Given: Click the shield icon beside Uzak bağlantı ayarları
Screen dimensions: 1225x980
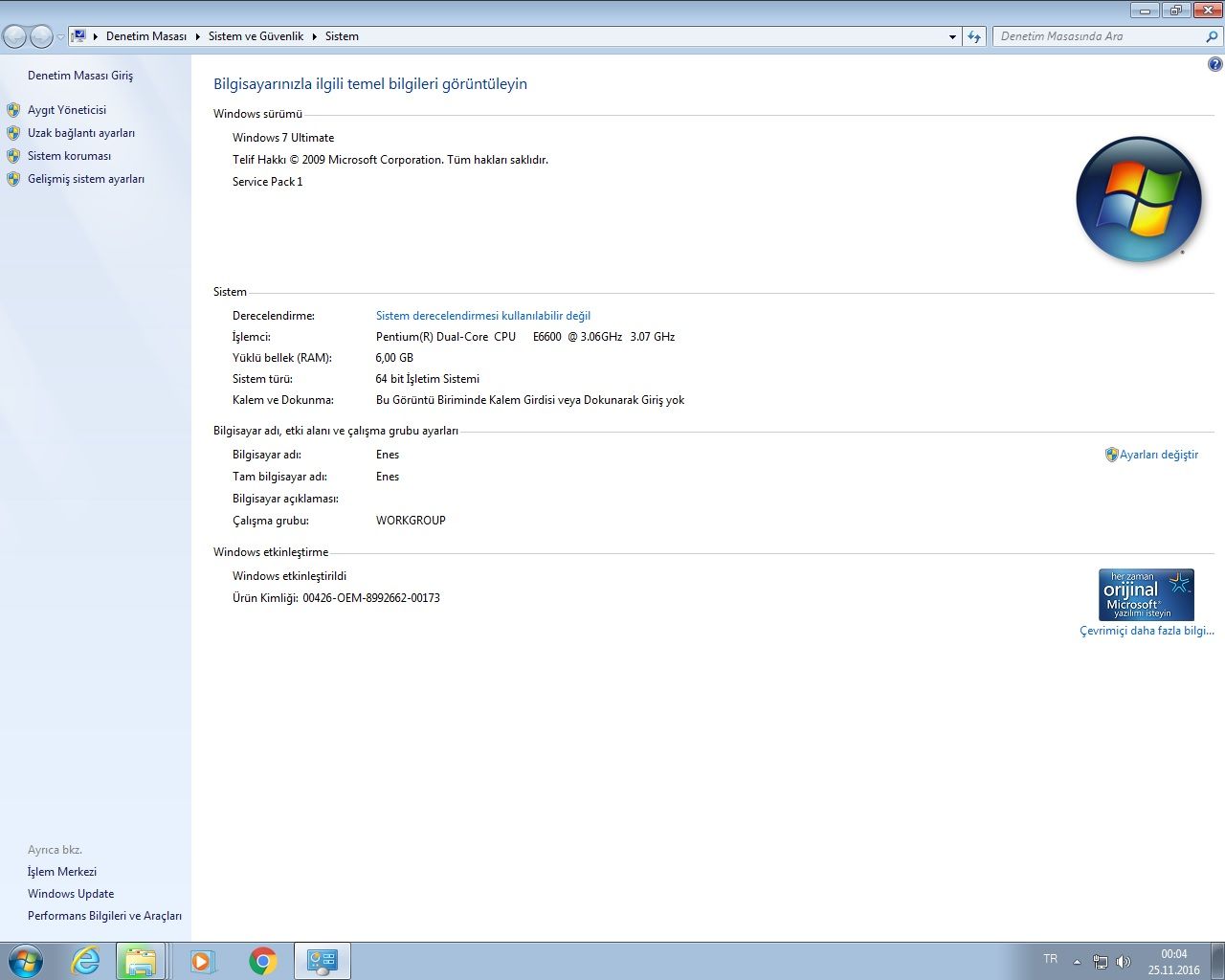Looking at the screenshot, I should coord(13,133).
